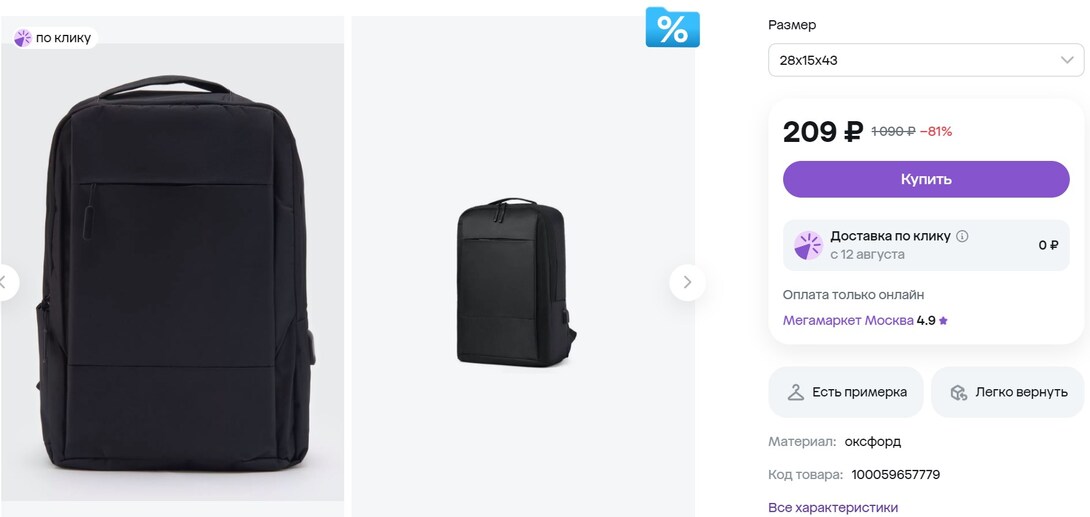Open the "Мегамаркет Москва" seller link
1090x517 pixels.
(x=848, y=321)
